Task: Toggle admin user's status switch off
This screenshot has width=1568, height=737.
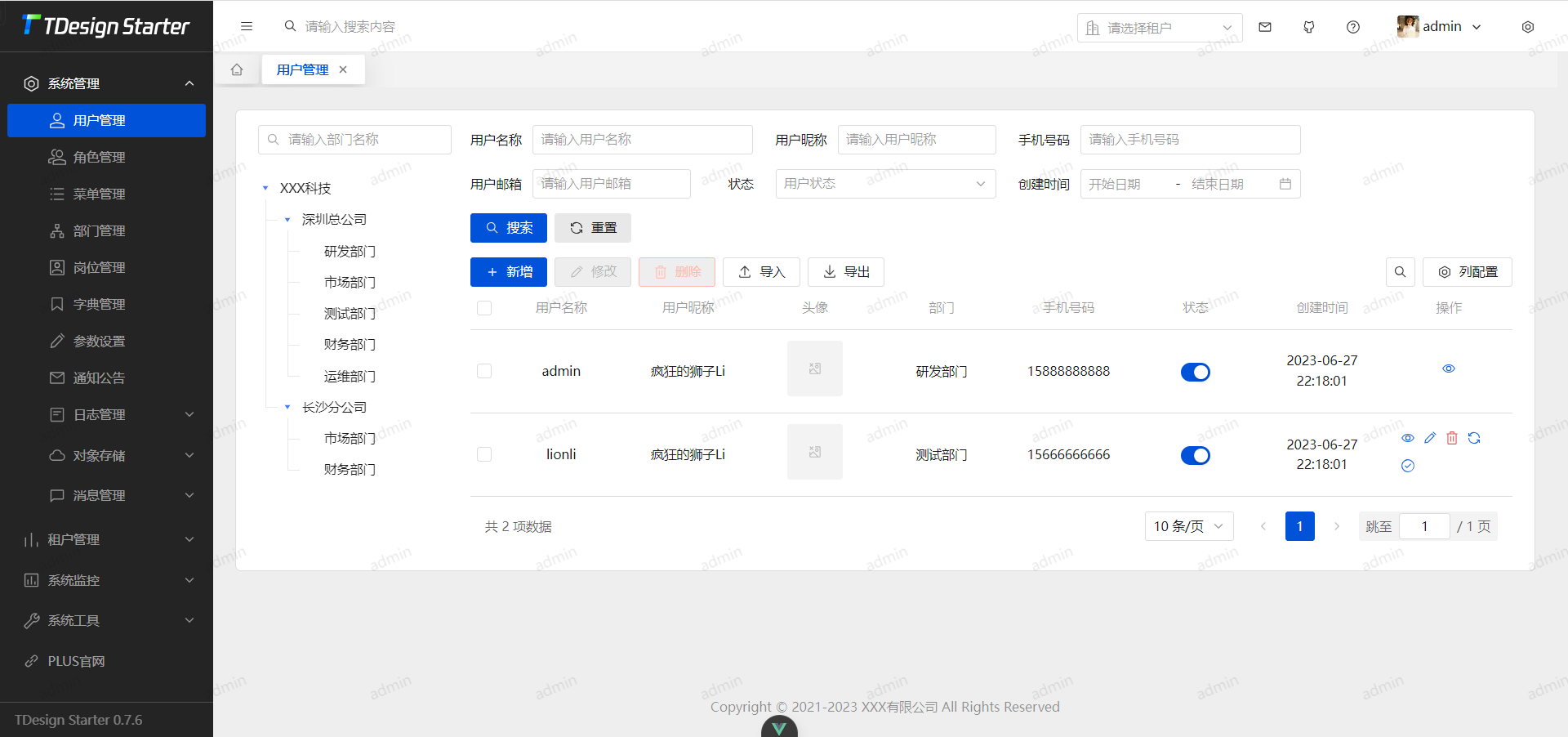Action: point(1195,372)
